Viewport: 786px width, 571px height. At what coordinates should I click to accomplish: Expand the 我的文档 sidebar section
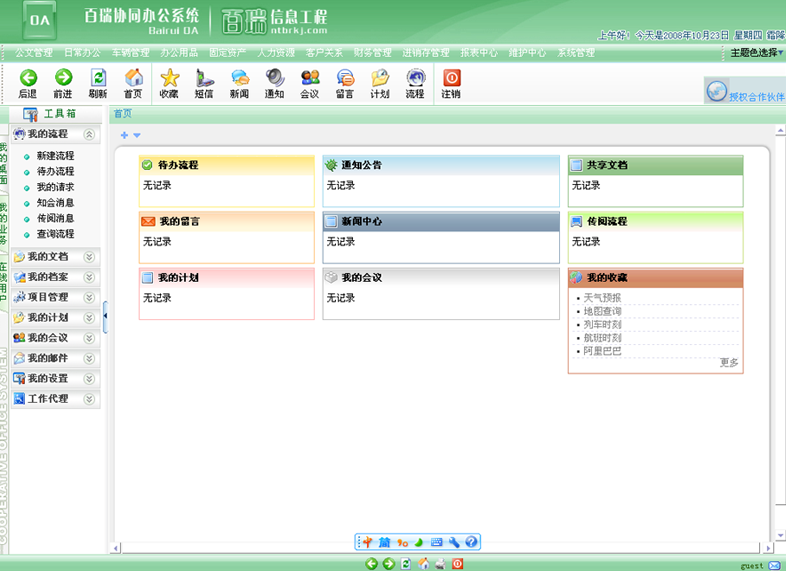click(x=89, y=257)
